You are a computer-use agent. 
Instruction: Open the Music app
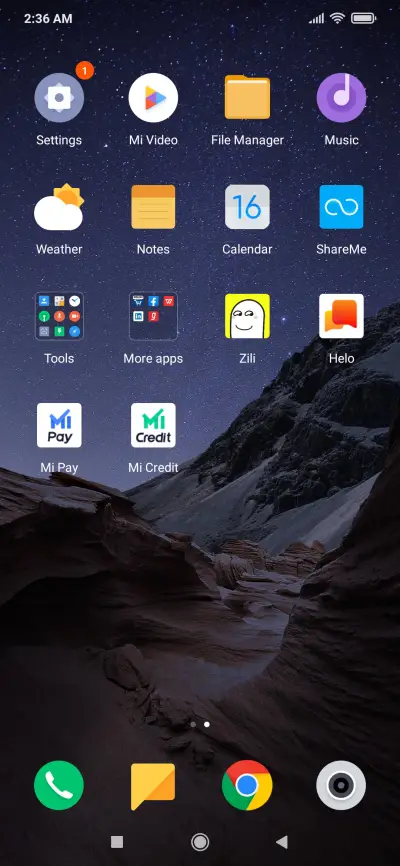click(341, 98)
